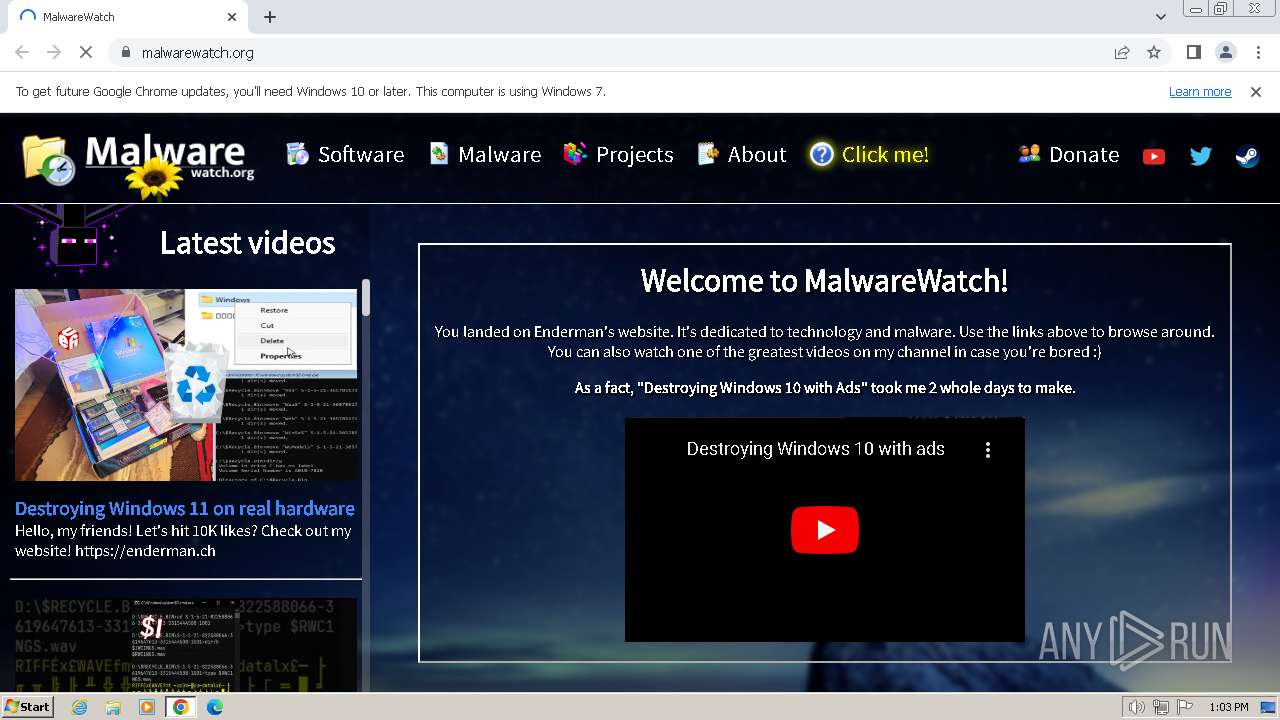
Task: Open the Learn more link
Action: click(x=1200, y=91)
